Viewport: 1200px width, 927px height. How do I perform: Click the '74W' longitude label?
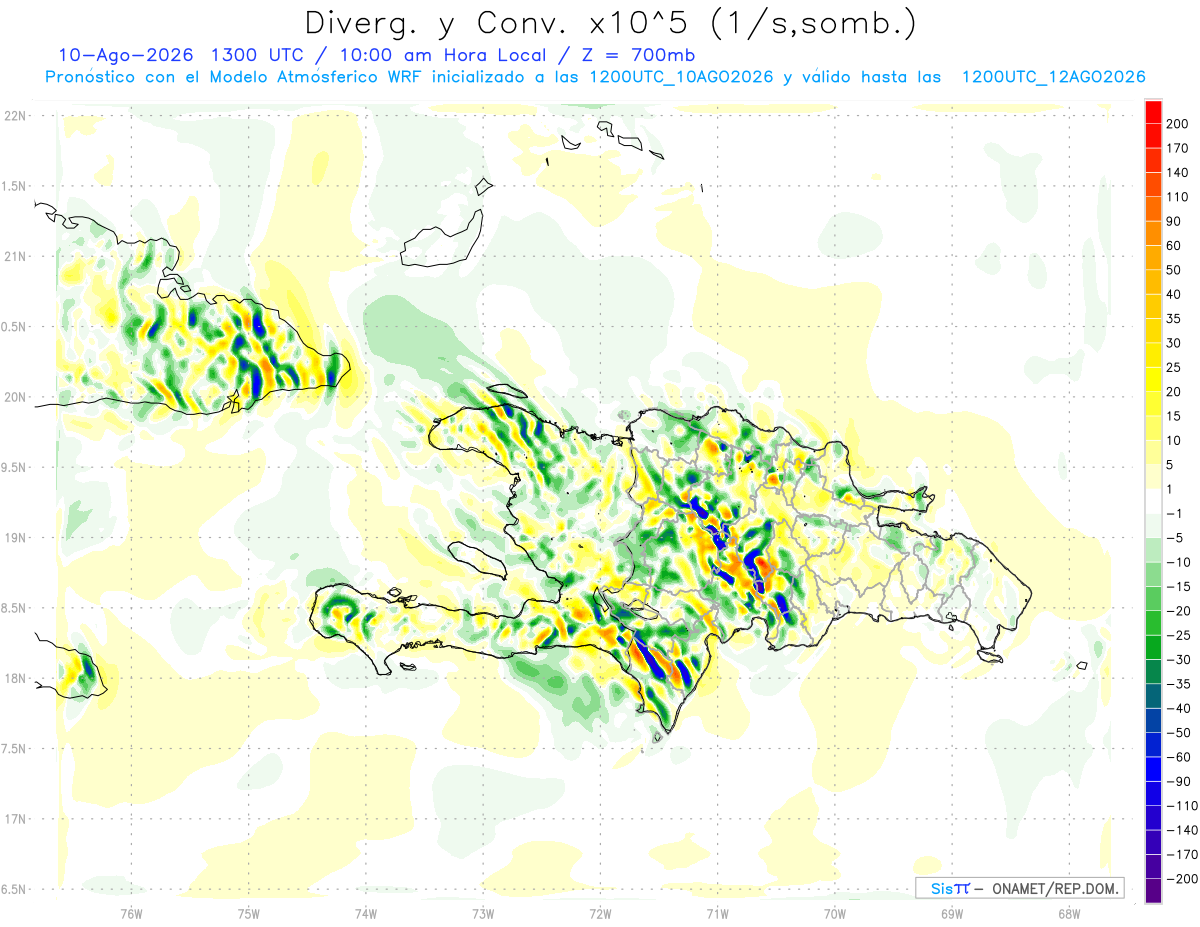point(366,913)
